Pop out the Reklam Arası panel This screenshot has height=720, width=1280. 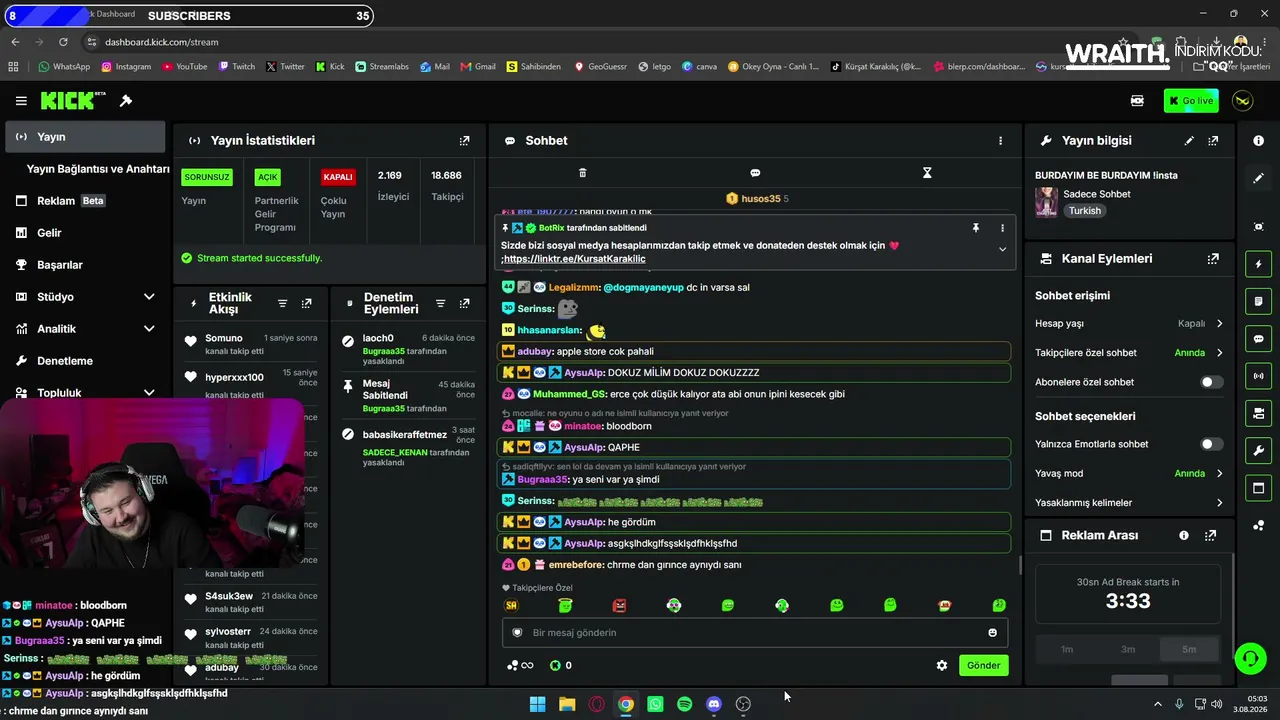coord(1211,536)
